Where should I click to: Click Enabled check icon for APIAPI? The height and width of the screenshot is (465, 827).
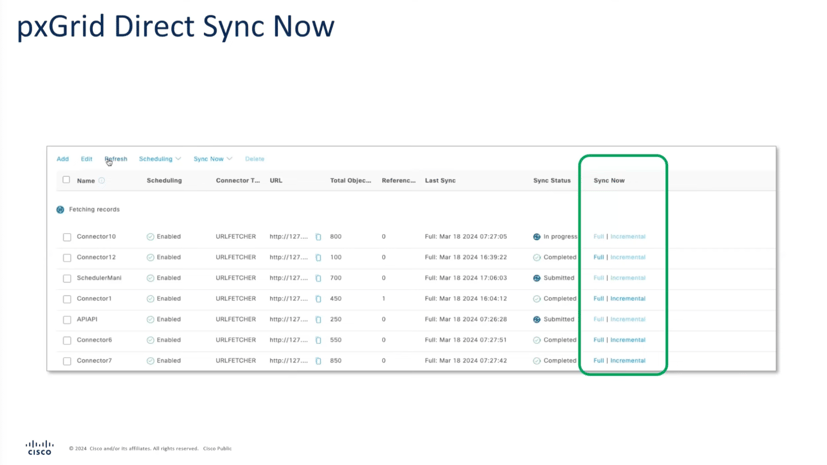click(x=150, y=319)
